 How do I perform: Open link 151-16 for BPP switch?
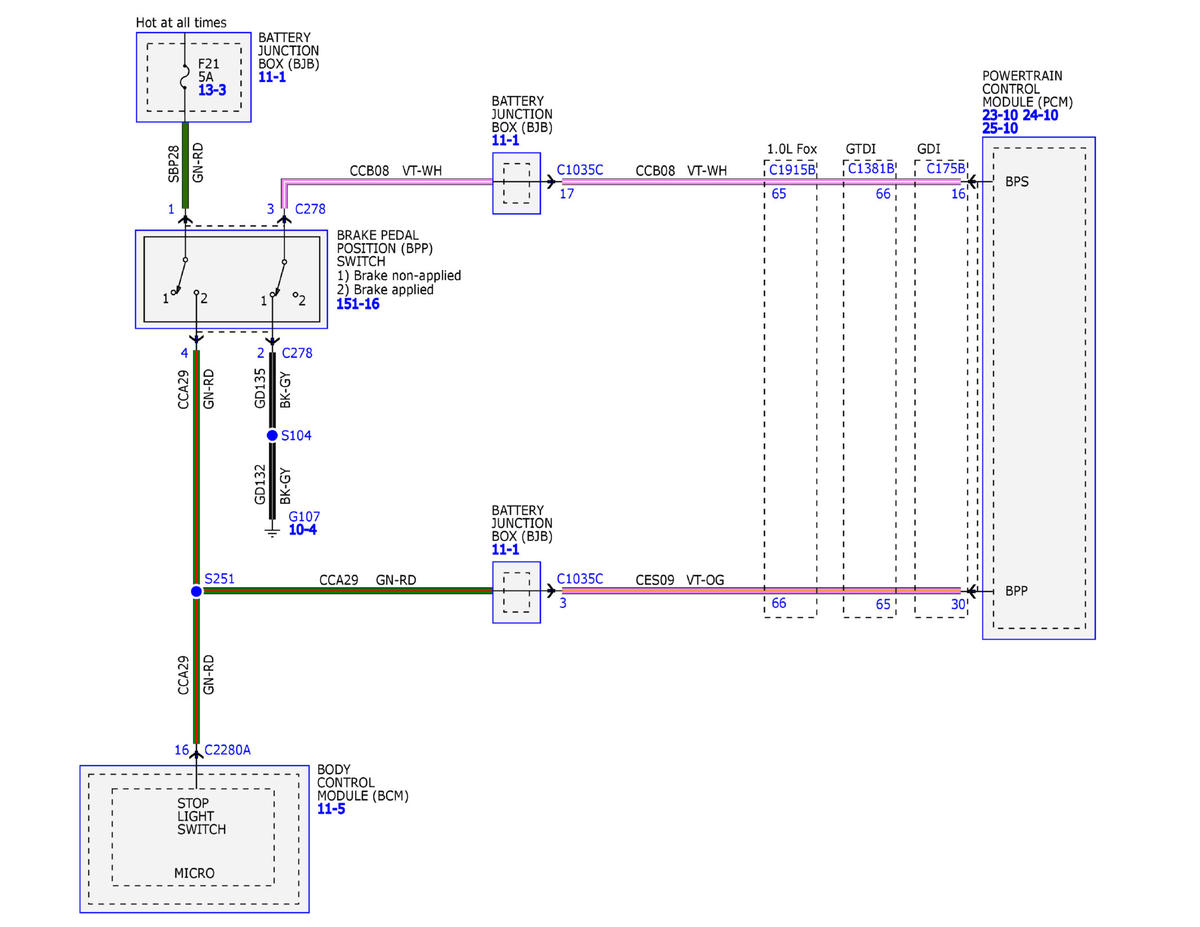coord(358,304)
